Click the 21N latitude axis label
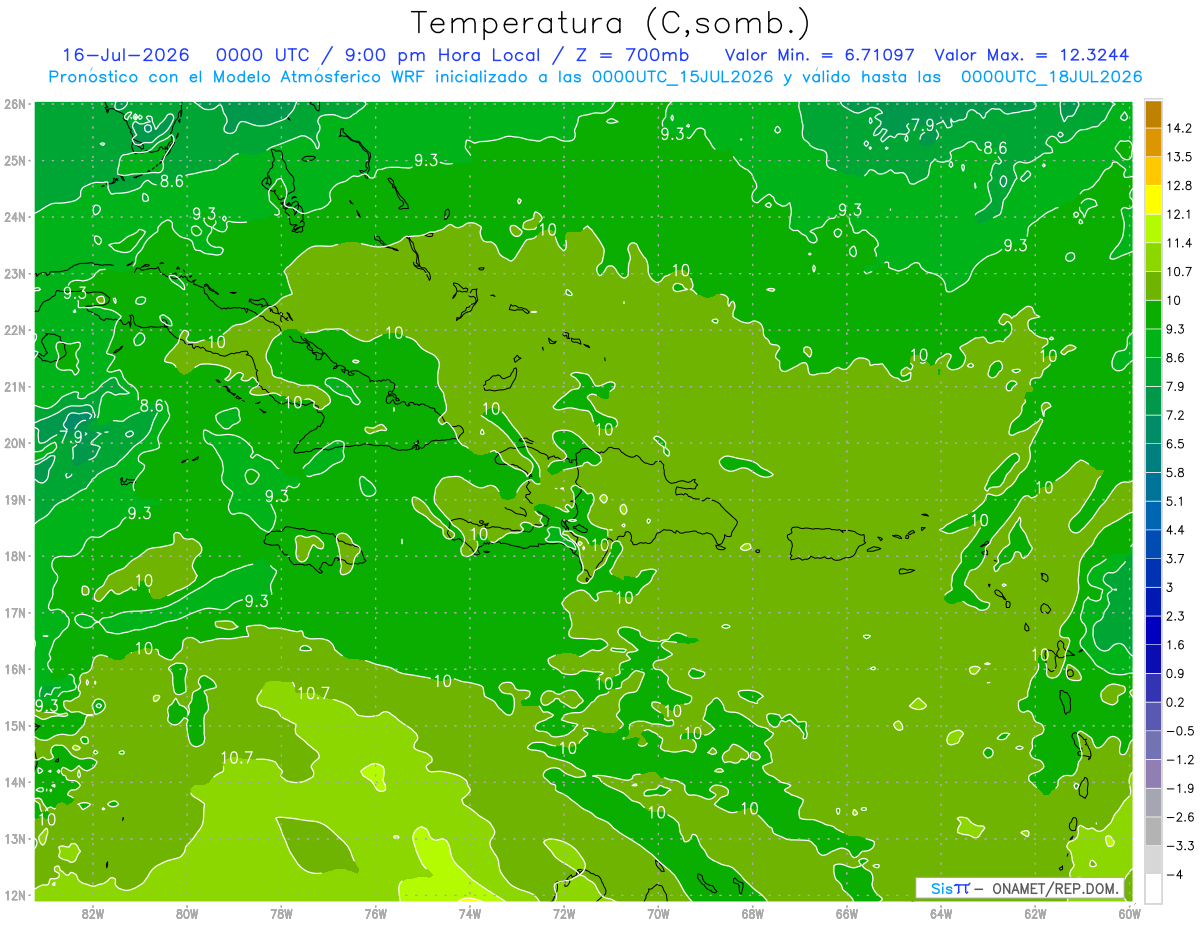This screenshot has width=1200, height=927. pos(15,386)
